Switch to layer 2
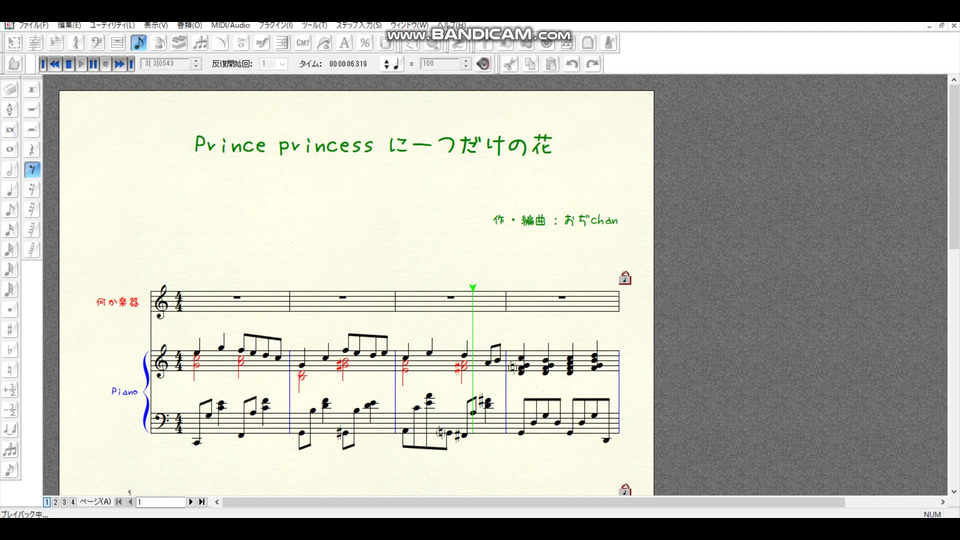 [55, 501]
